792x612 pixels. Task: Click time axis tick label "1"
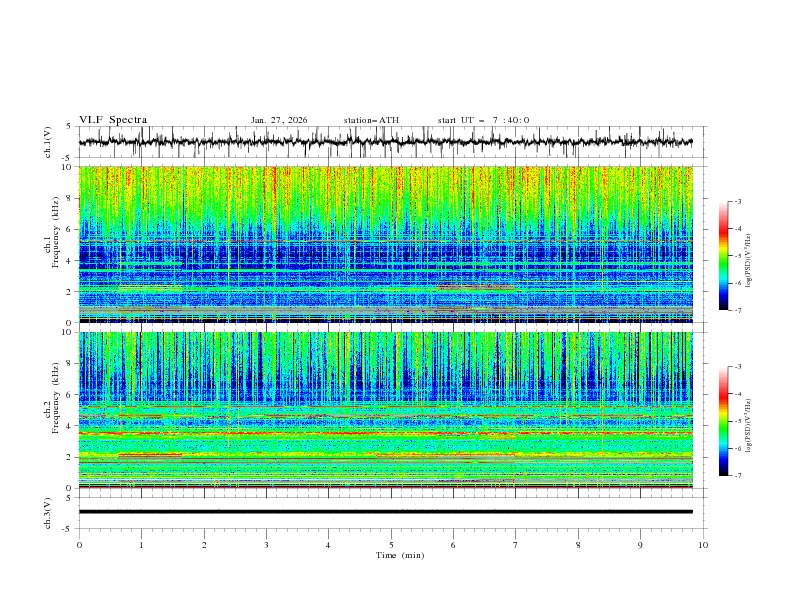[x=142, y=545]
